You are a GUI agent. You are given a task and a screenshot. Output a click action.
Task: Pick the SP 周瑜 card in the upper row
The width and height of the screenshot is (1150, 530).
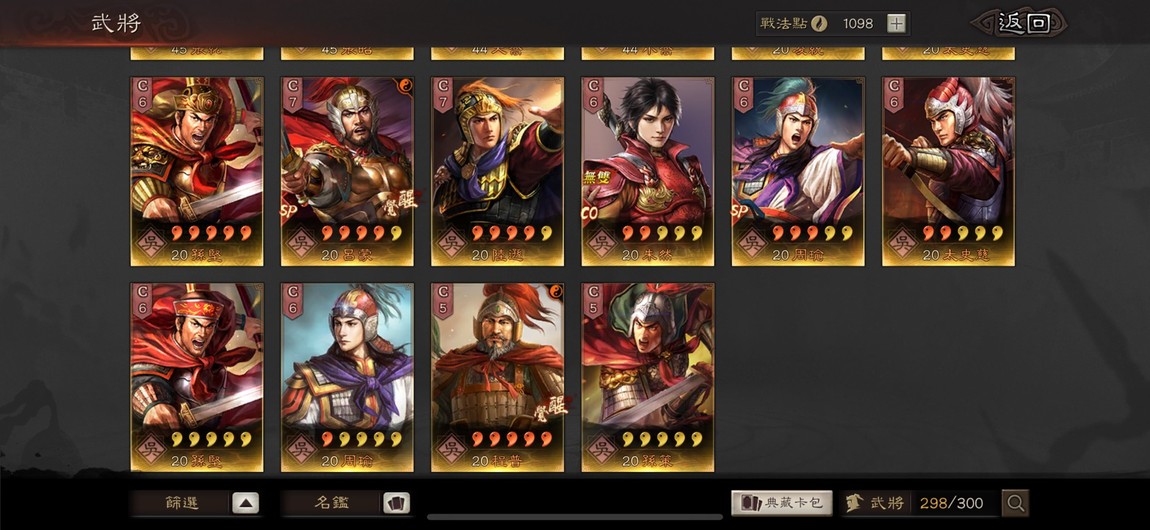point(798,172)
